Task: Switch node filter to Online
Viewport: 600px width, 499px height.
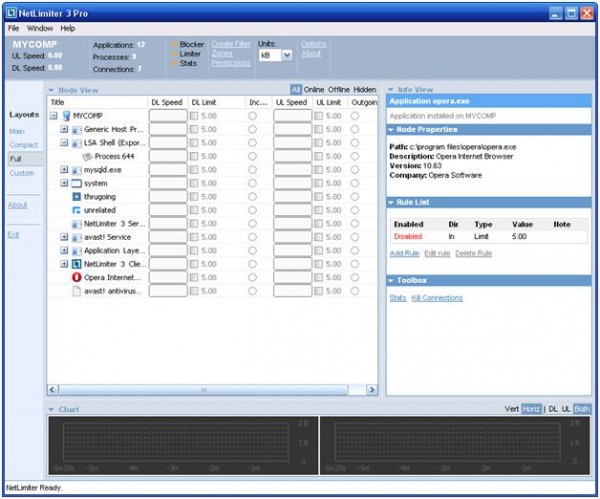Action: click(x=314, y=90)
